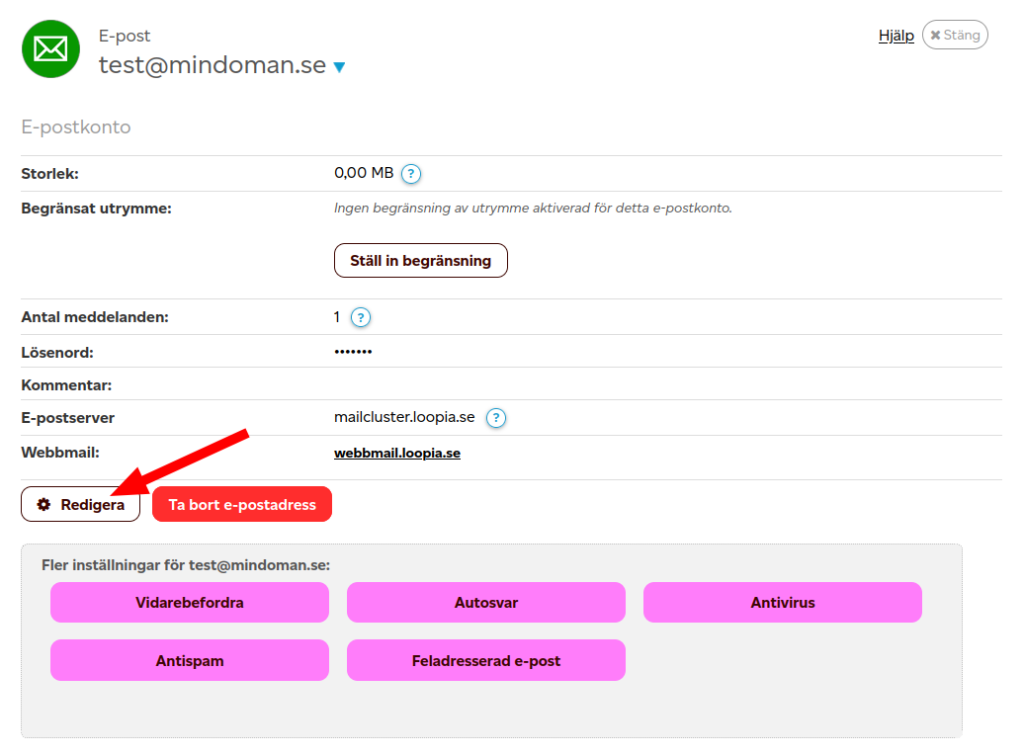1024x755 pixels.
Task: Open the Hjälp link
Action: [x=895, y=35]
